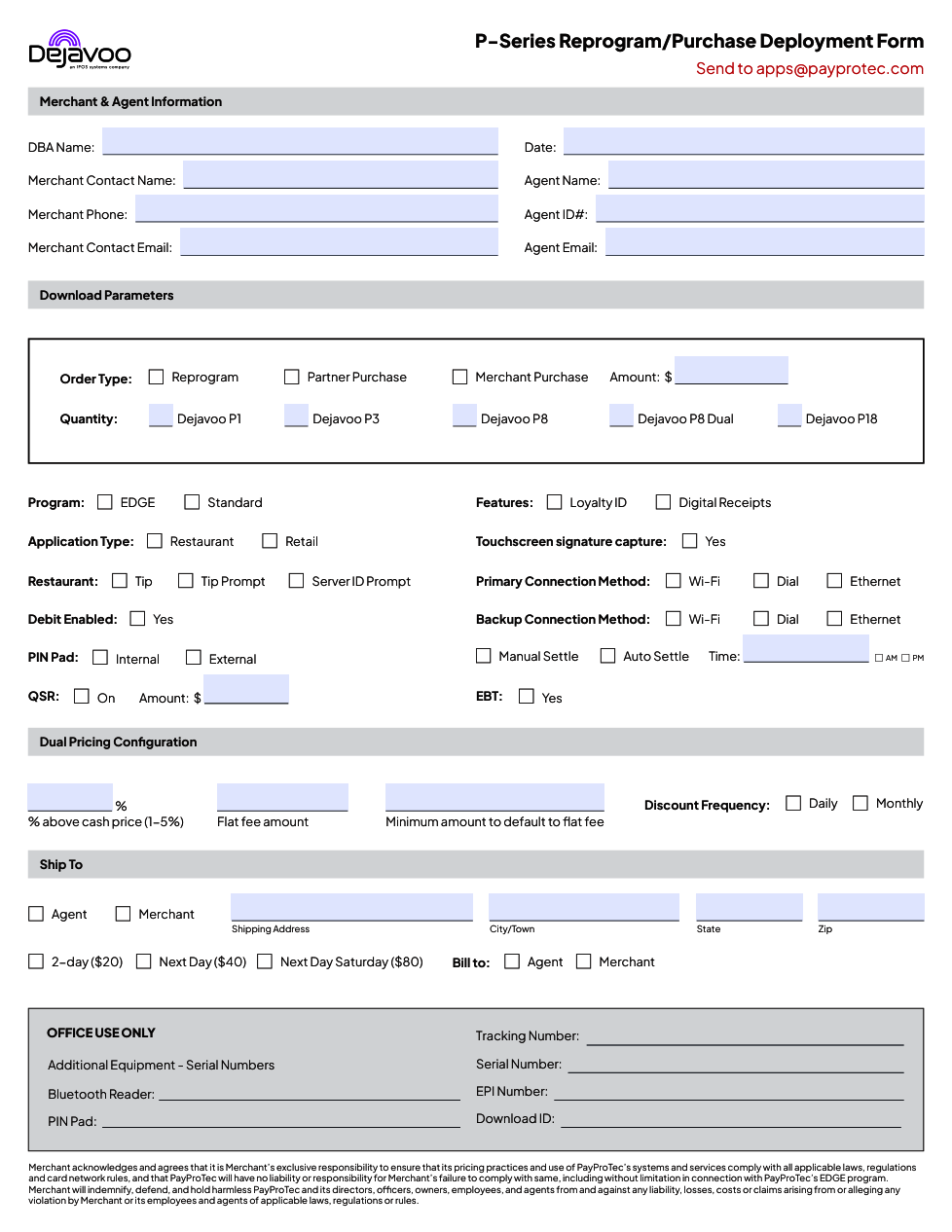The width and height of the screenshot is (952, 1232).
Task: Click the City/Town field
Action: click(x=584, y=907)
